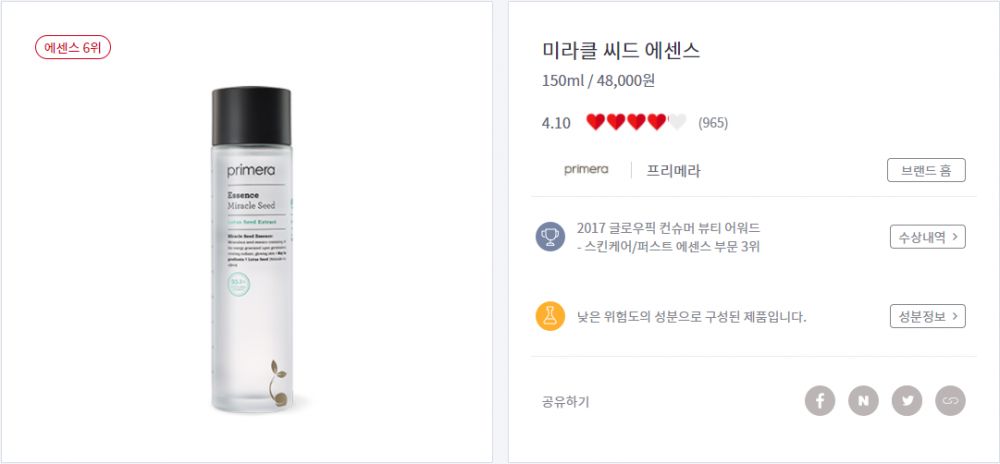The height and width of the screenshot is (464, 1000).
Task: Click the empty fifth heart
Action: [677, 123]
